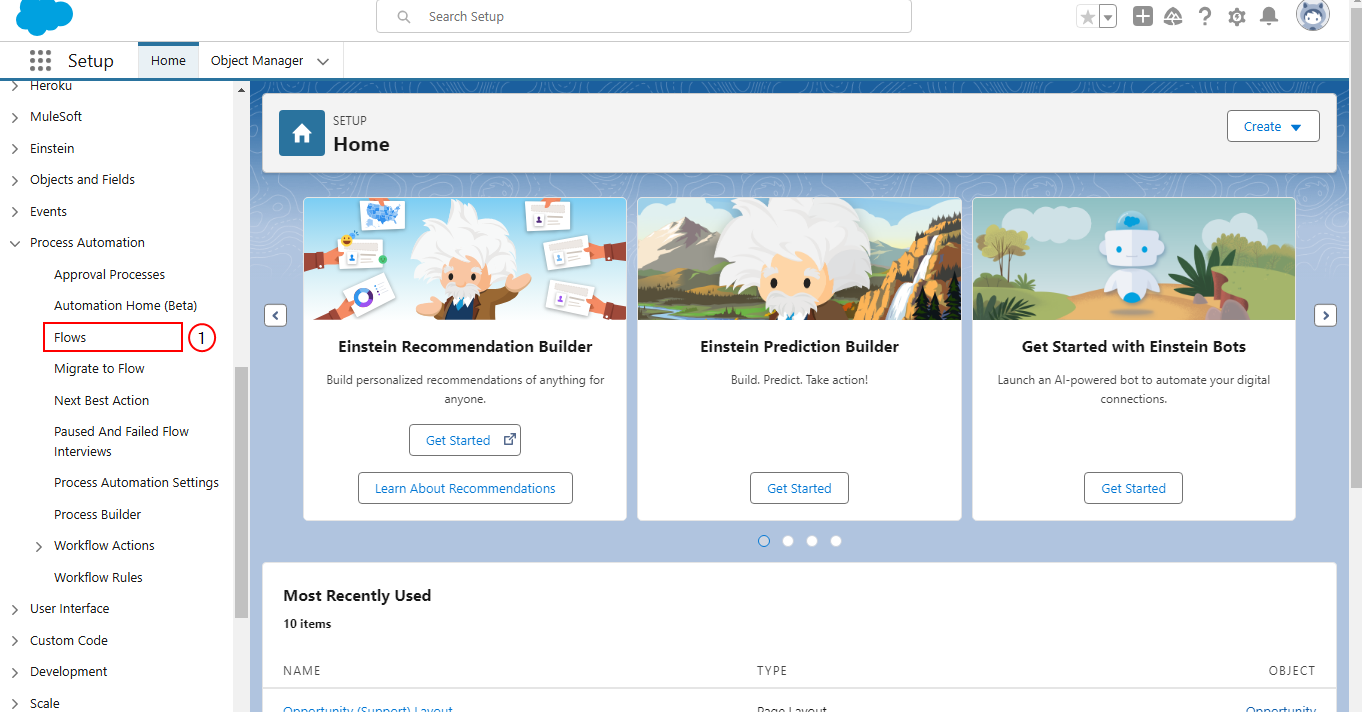Screen dimensions: 1362x712
Task: Expand the MuleSoft section chevron
Action: tap(14, 117)
